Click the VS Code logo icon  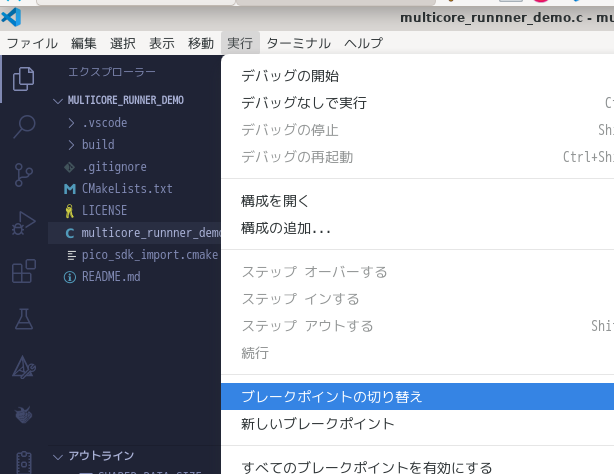click(11, 18)
